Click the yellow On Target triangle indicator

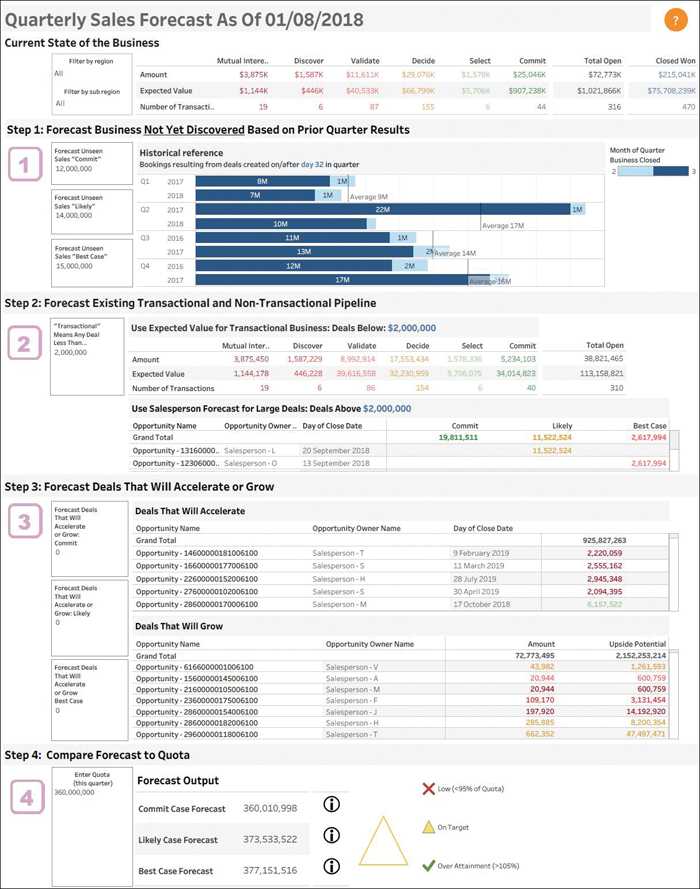click(x=384, y=841)
